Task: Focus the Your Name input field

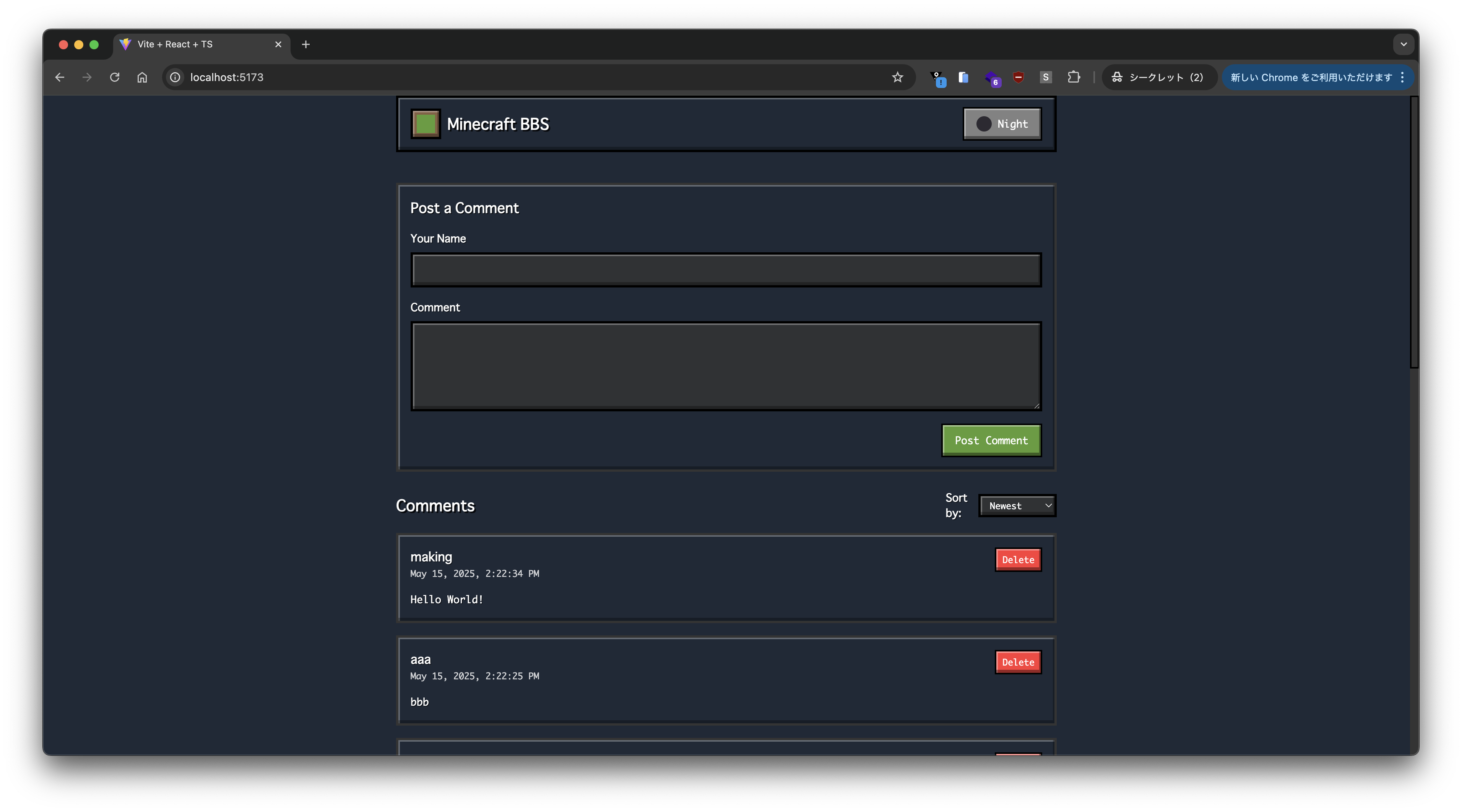Action: click(x=725, y=270)
